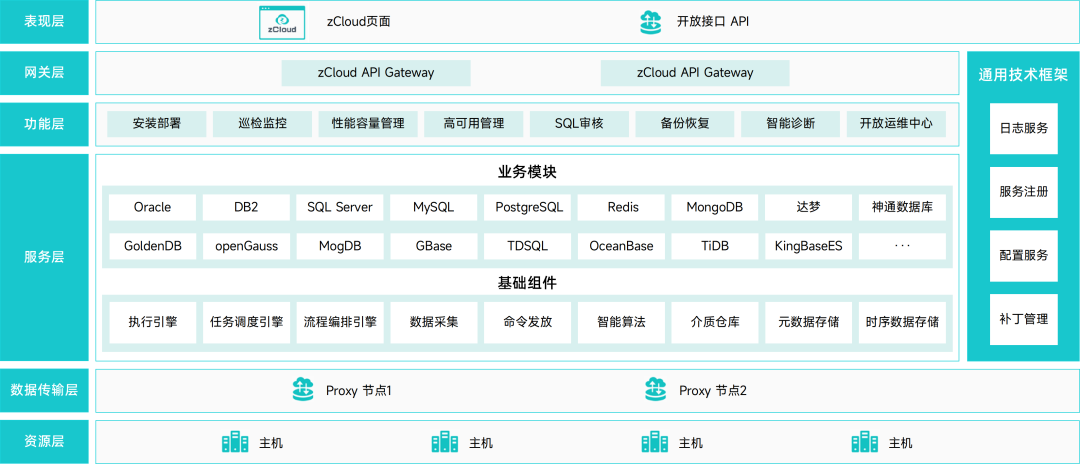This screenshot has width=1080, height=464.
Task: Click the 业务模块 heading
Action: coord(527,173)
